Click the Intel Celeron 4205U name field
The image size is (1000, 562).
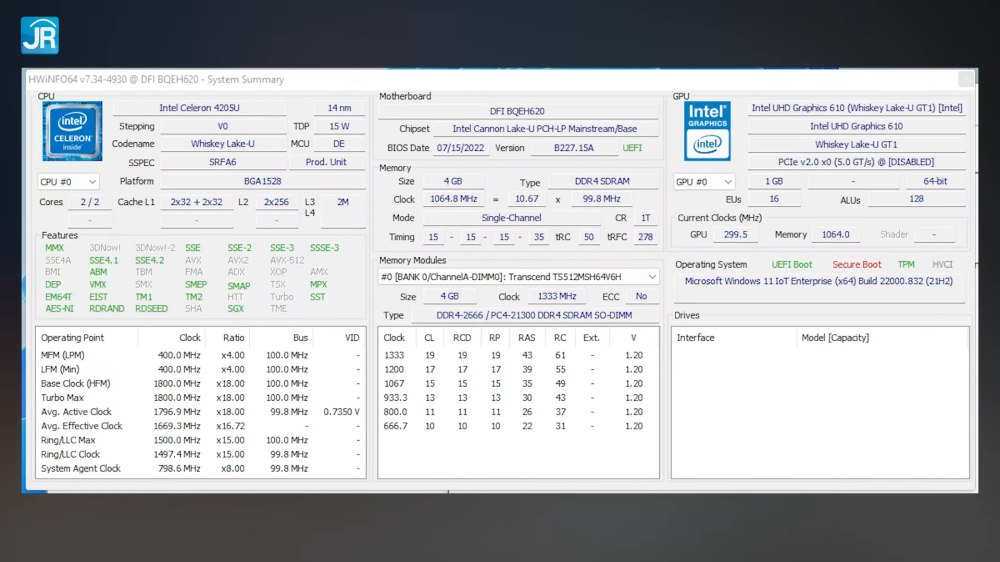(x=200, y=108)
